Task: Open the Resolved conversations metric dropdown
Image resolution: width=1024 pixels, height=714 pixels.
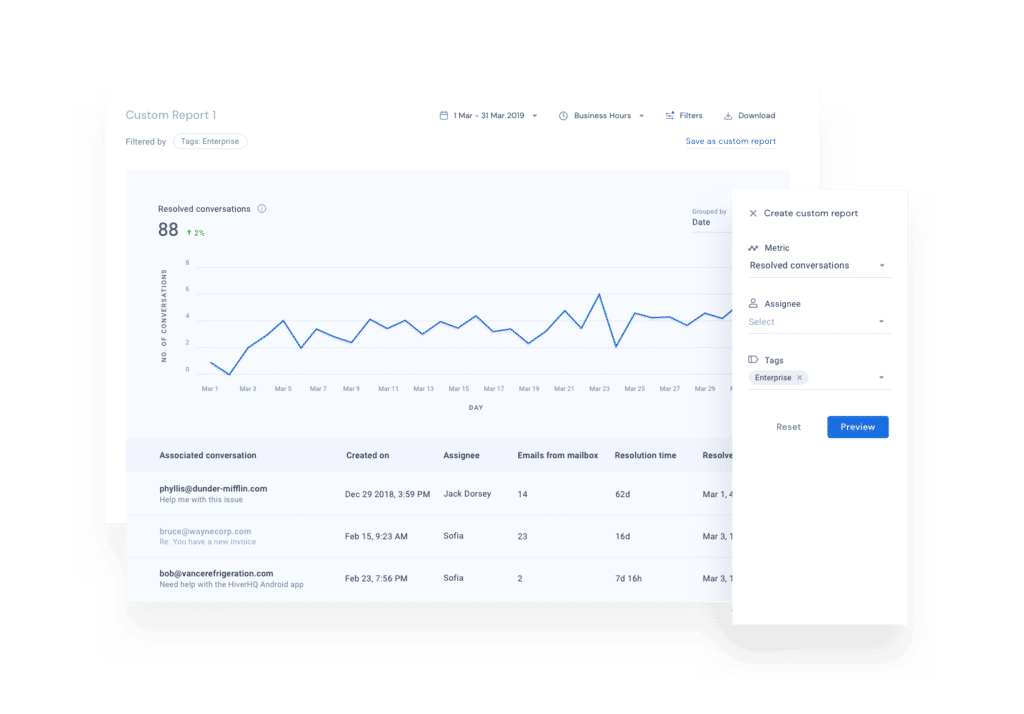Action: (819, 265)
